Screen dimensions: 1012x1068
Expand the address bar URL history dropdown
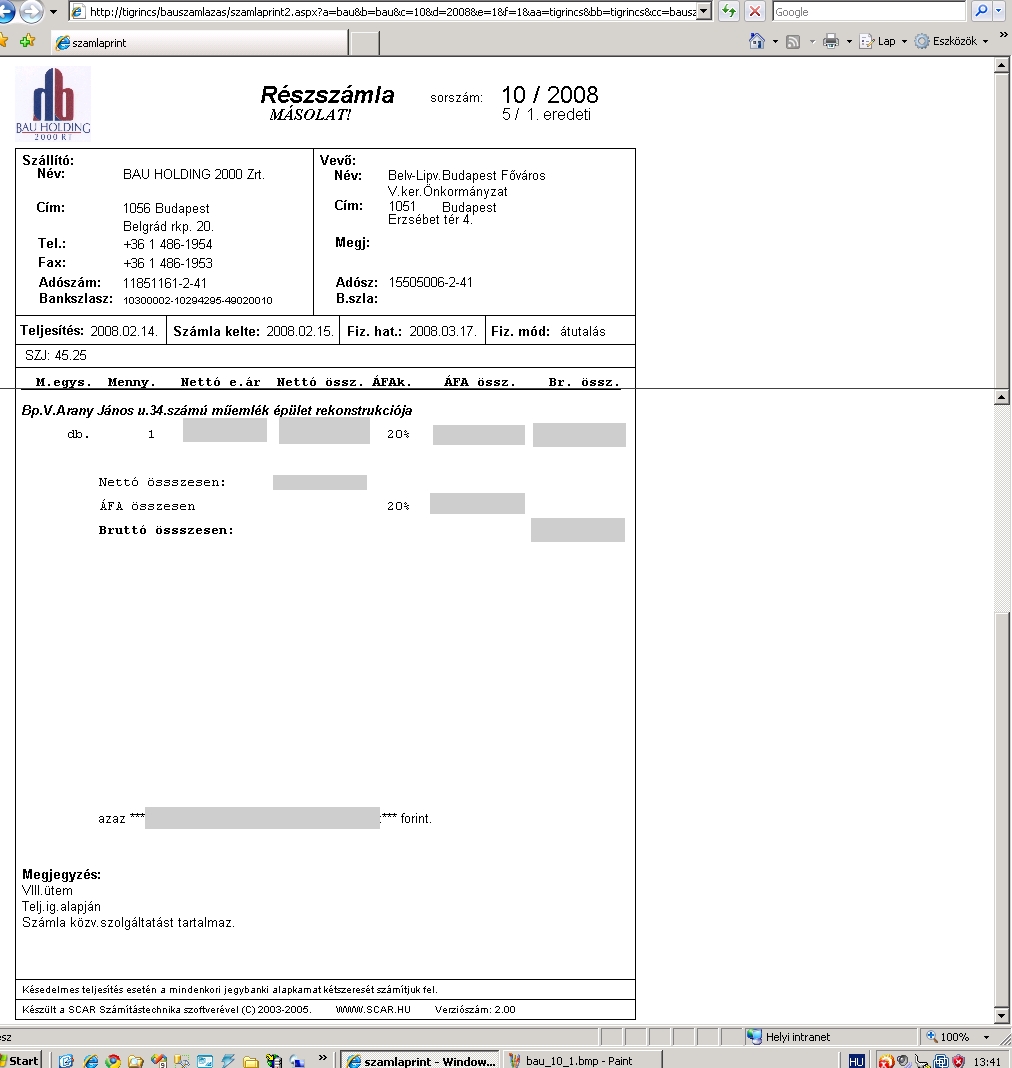(705, 12)
